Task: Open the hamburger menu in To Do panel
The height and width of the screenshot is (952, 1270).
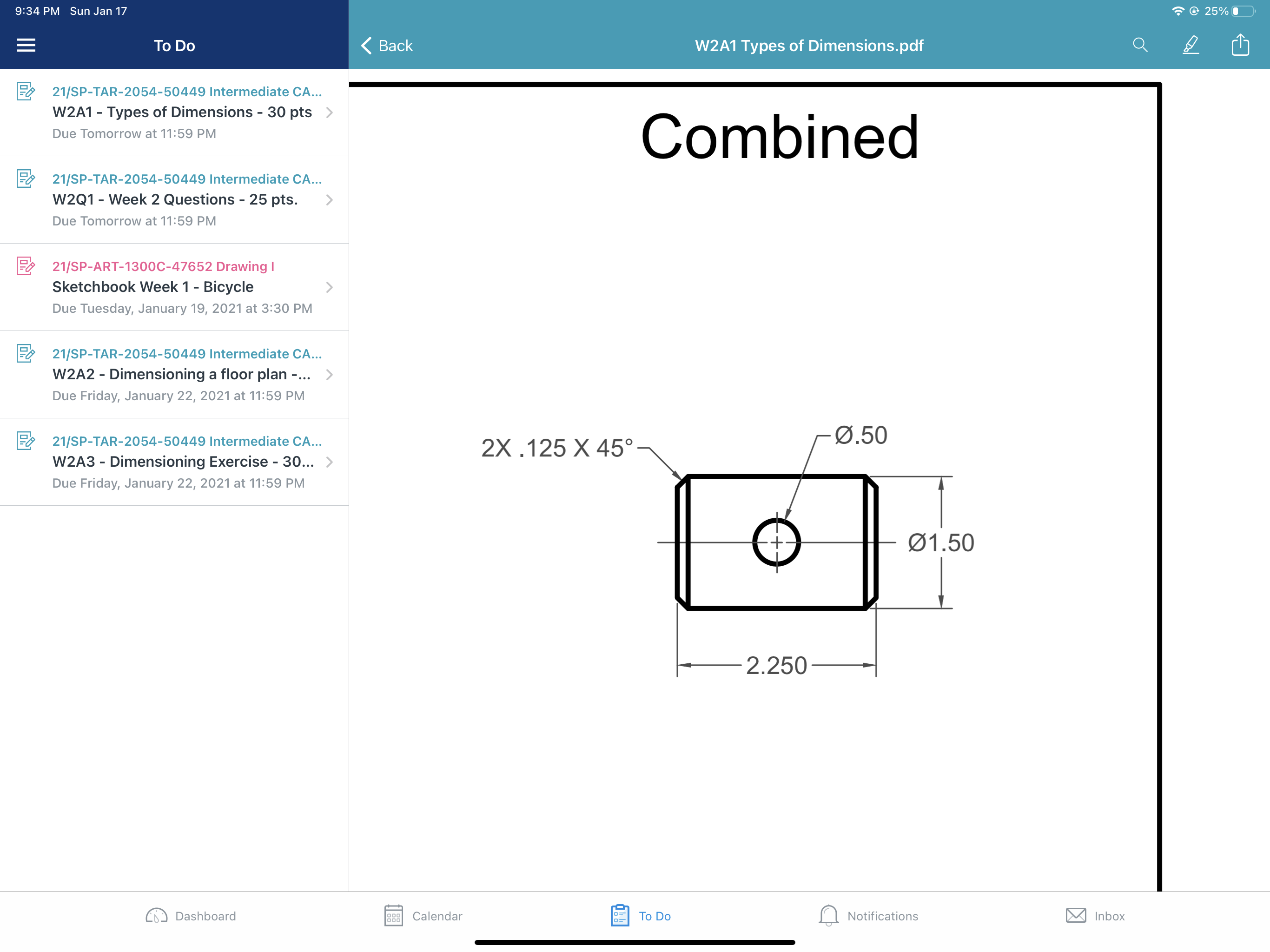Action: 26,46
